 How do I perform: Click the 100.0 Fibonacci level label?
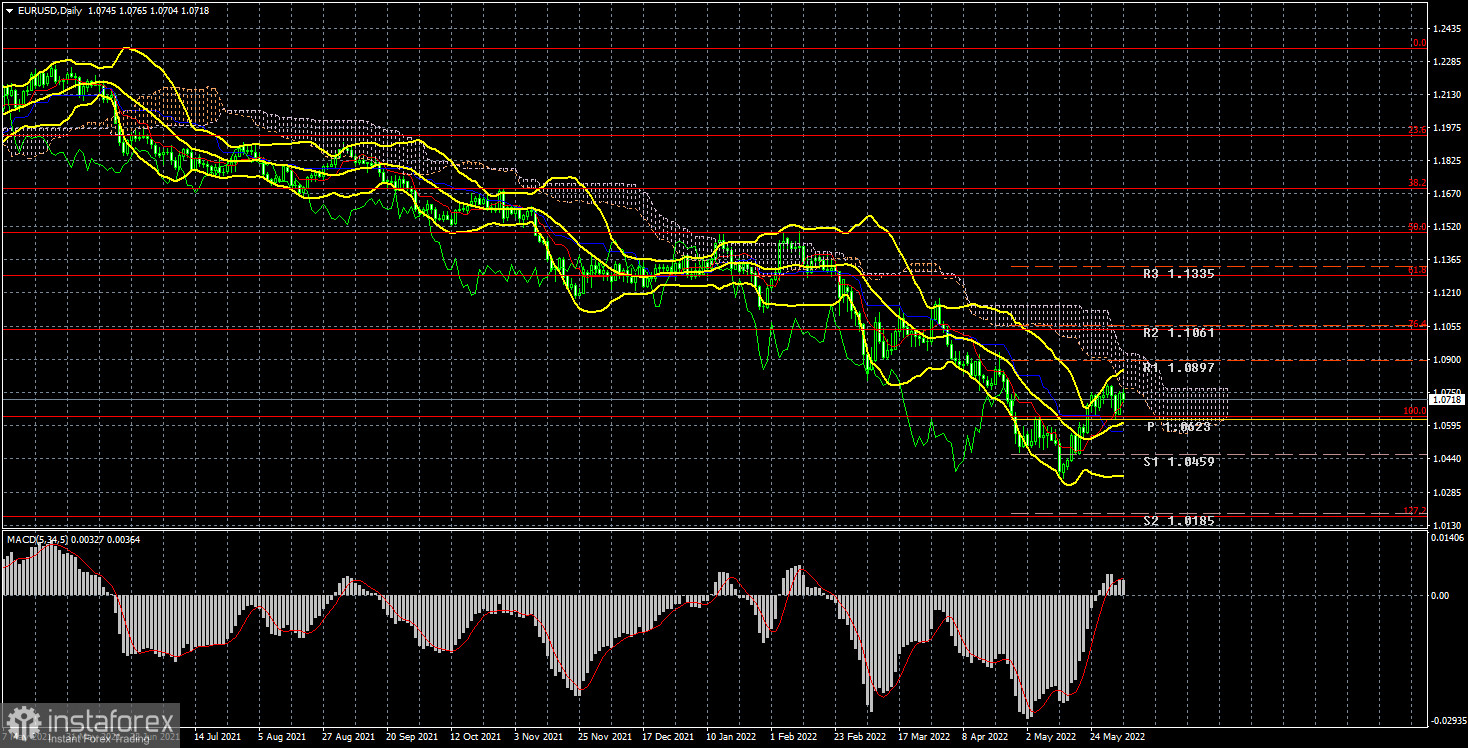tap(1414, 411)
